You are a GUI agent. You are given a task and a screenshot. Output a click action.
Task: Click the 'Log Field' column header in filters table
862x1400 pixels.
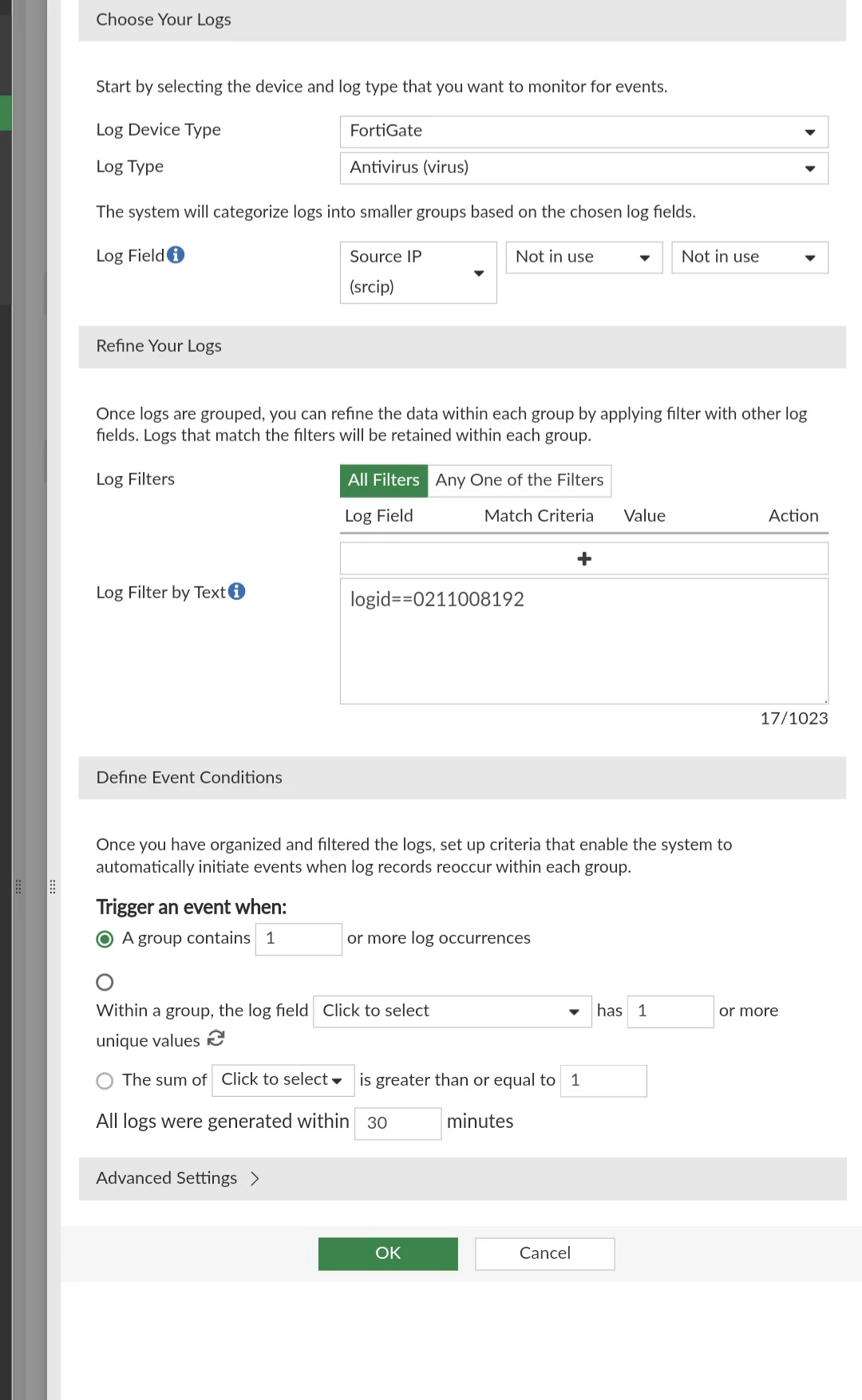[379, 516]
